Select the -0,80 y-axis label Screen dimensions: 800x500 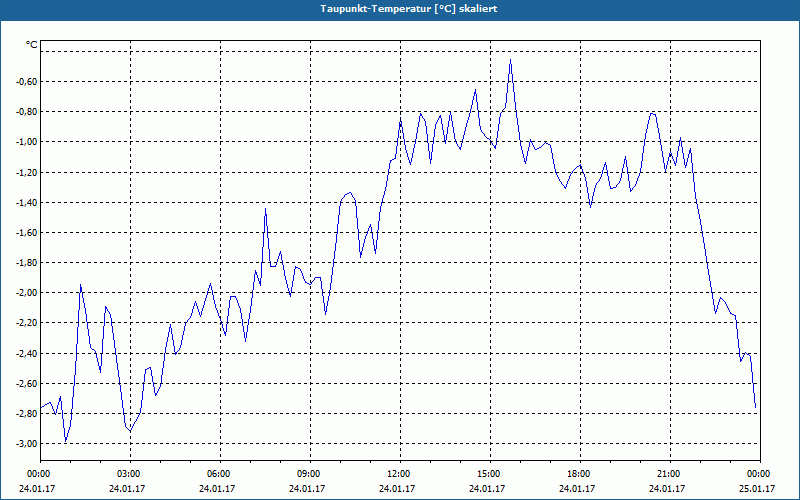[26, 112]
